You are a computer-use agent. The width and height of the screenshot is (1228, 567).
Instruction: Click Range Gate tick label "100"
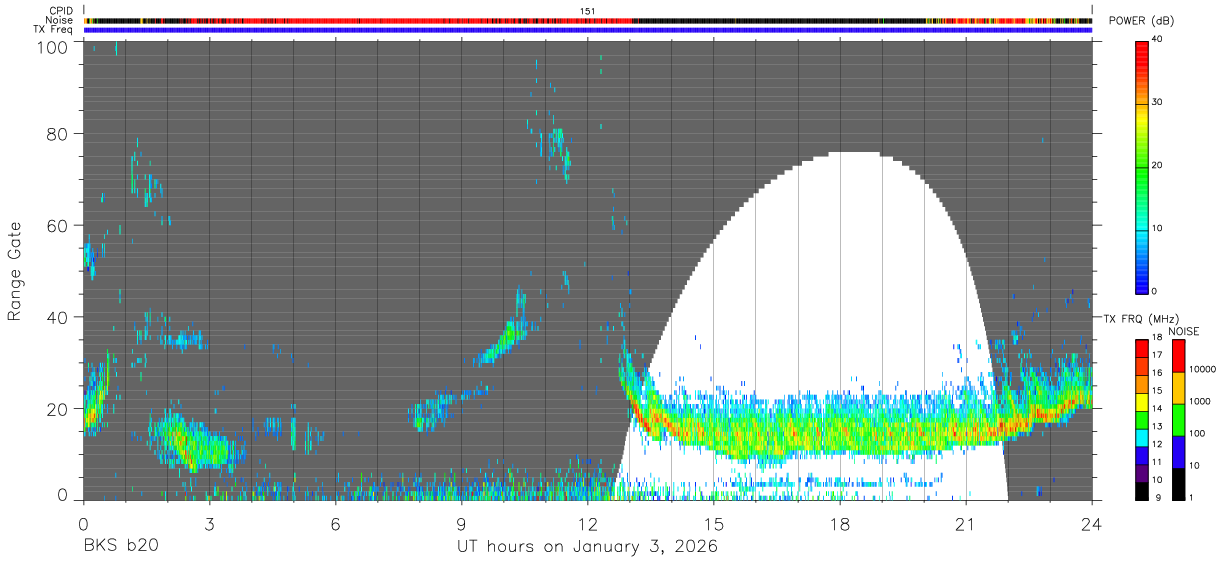(51, 47)
